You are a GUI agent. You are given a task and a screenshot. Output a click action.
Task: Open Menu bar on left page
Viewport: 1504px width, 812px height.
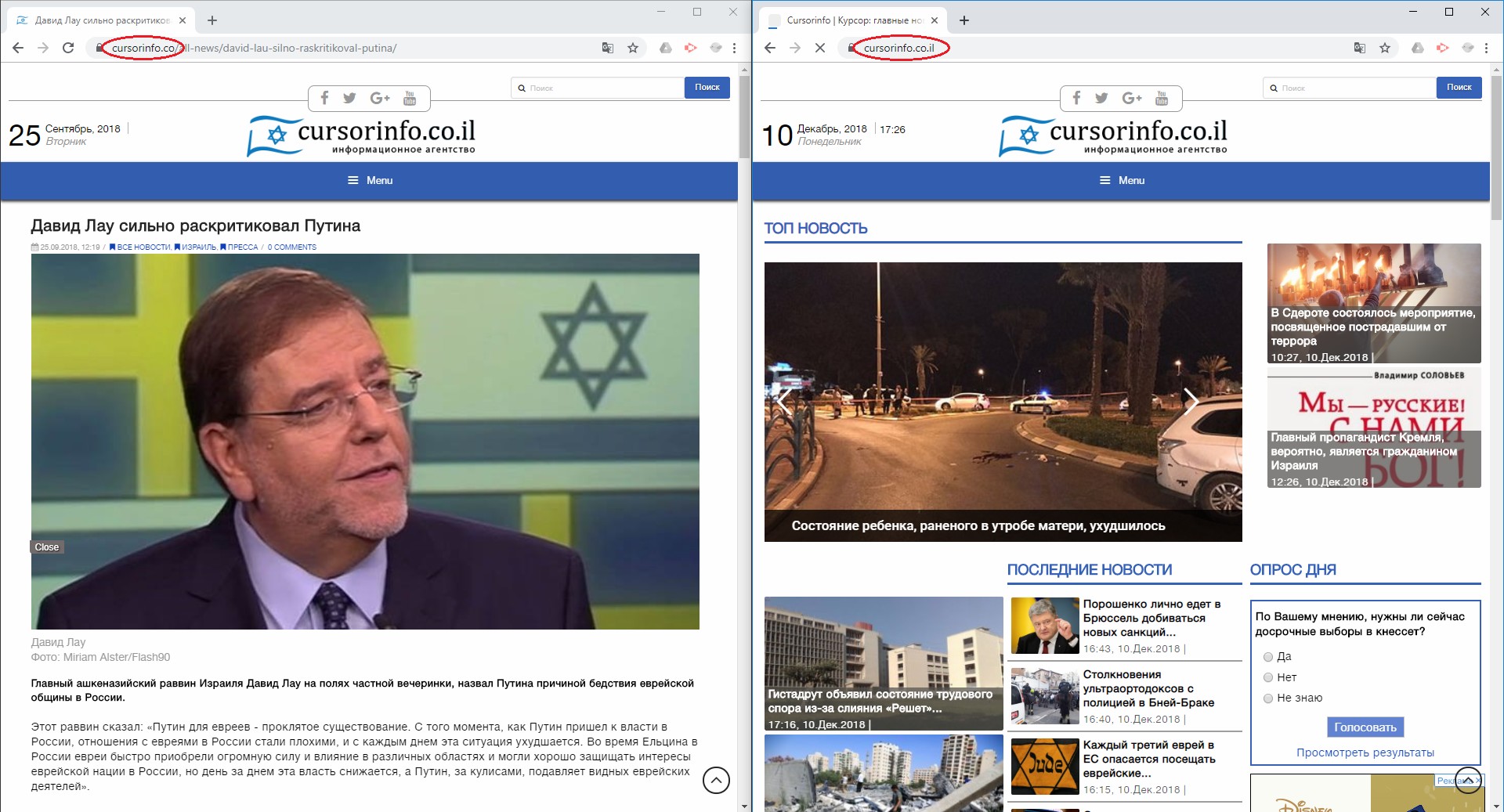click(370, 181)
